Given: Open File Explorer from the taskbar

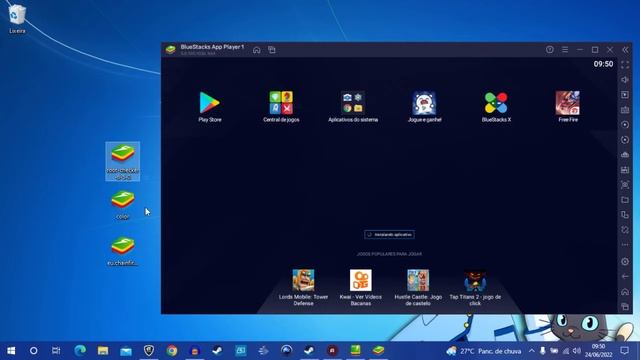Looking at the screenshot, I should (x=103, y=351).
